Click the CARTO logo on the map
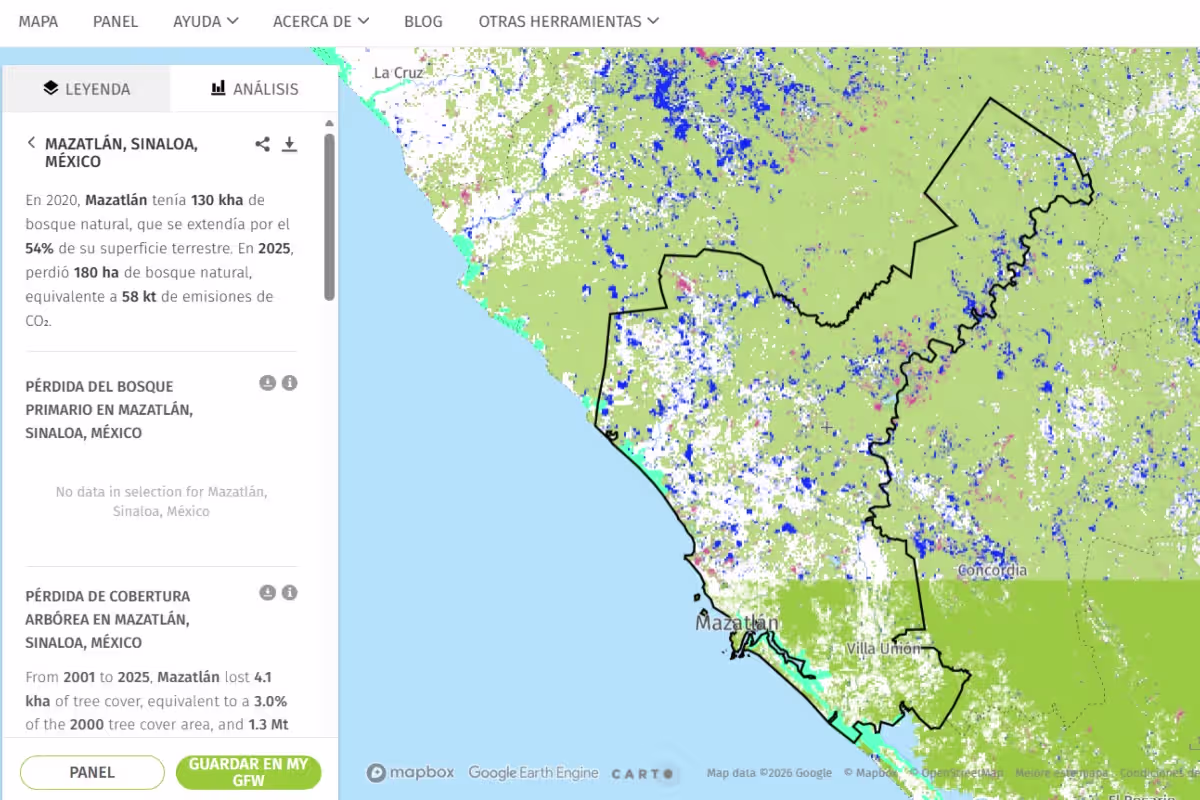Image resolution: width=1200 pixels, height=800 pixels. coord(642,774)
